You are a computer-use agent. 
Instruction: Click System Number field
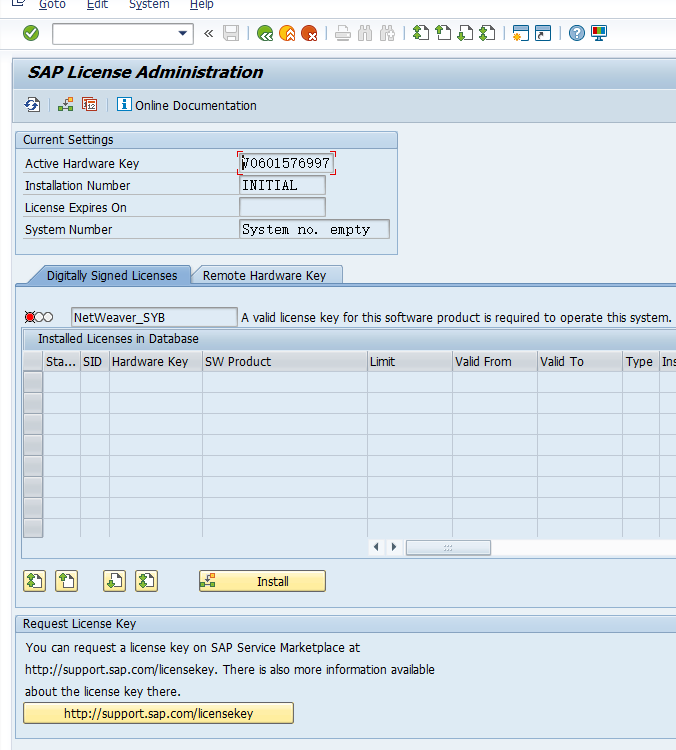tap(314, 229)
